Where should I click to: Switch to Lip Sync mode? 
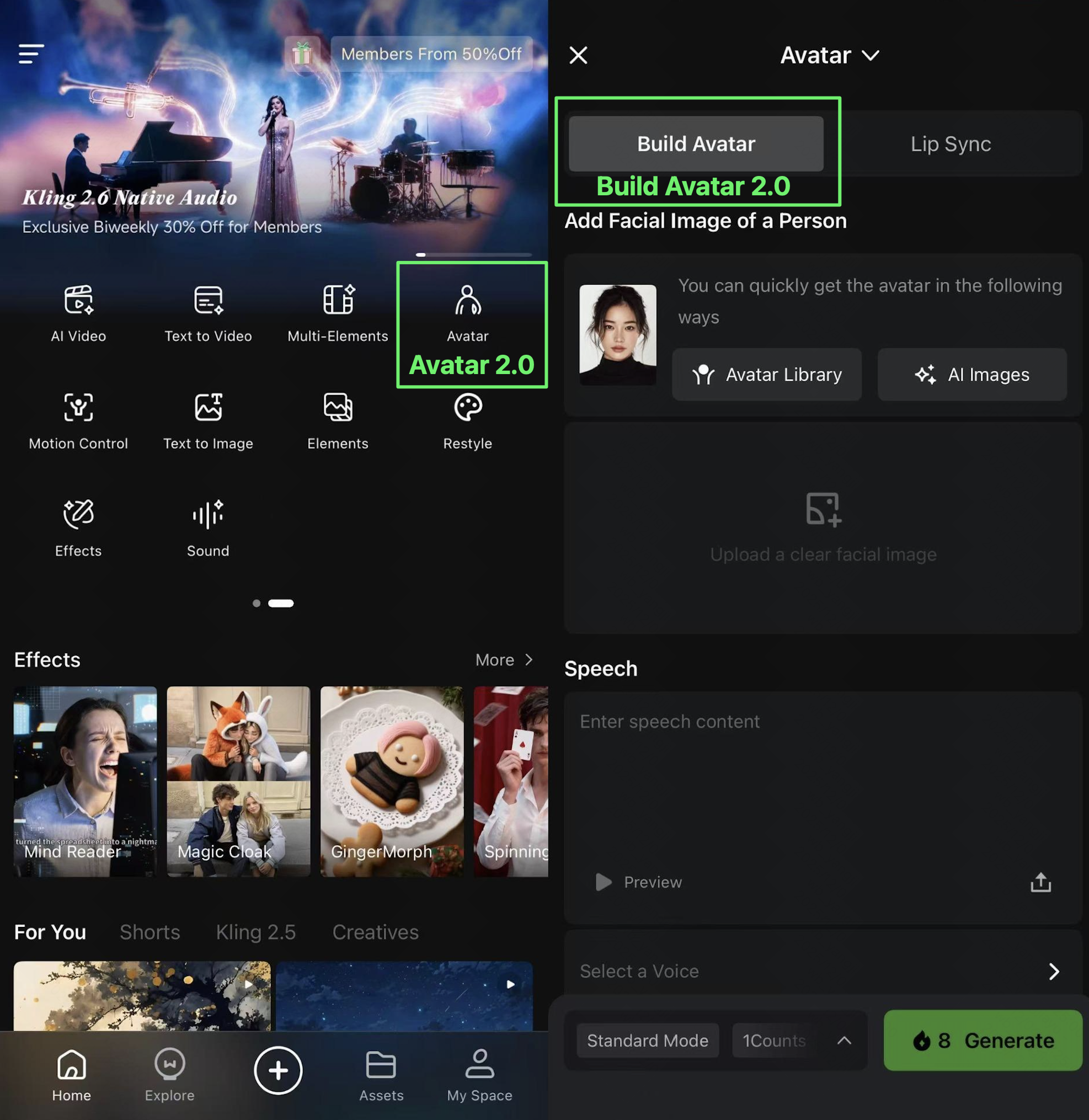pyautogui.click(x=951, y=144)
